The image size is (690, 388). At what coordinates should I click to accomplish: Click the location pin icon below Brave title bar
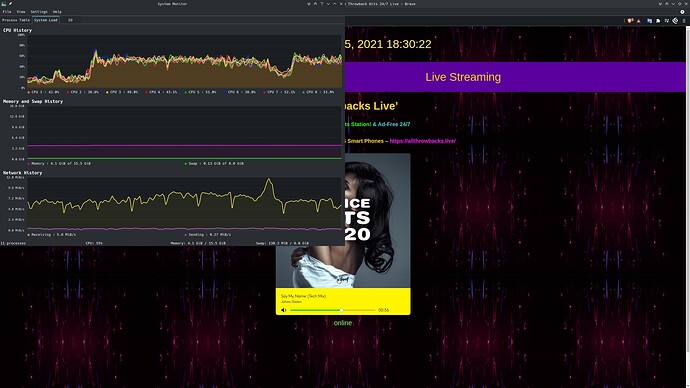coord(683,12)
